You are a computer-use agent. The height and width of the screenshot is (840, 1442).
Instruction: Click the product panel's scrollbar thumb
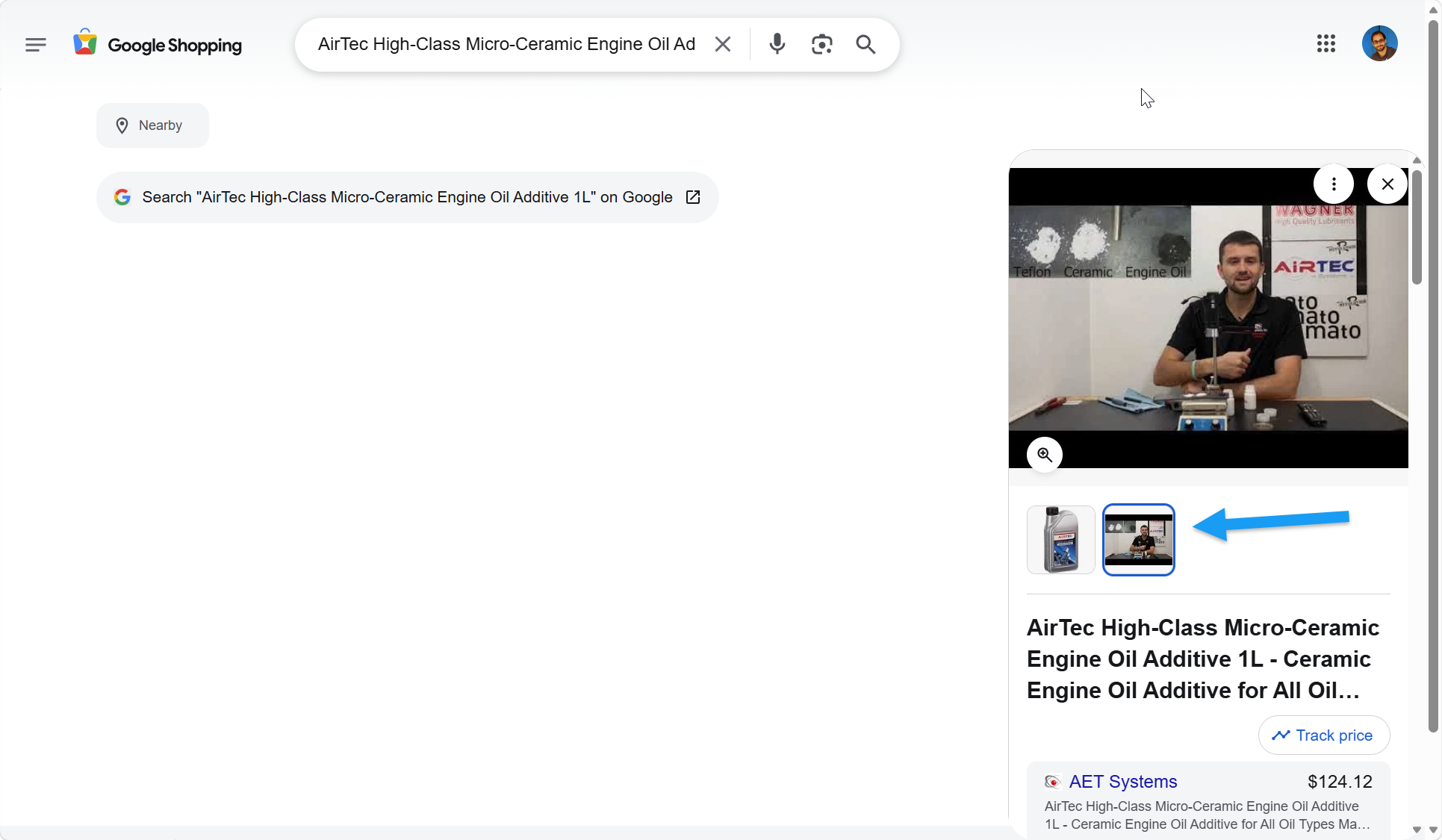tap(1416, 228)
